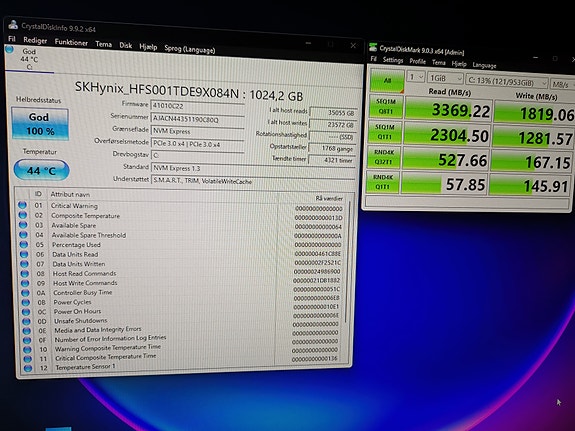Select the blue status orb for Critical Warning
Screen dimensions: 575x431
22,205
